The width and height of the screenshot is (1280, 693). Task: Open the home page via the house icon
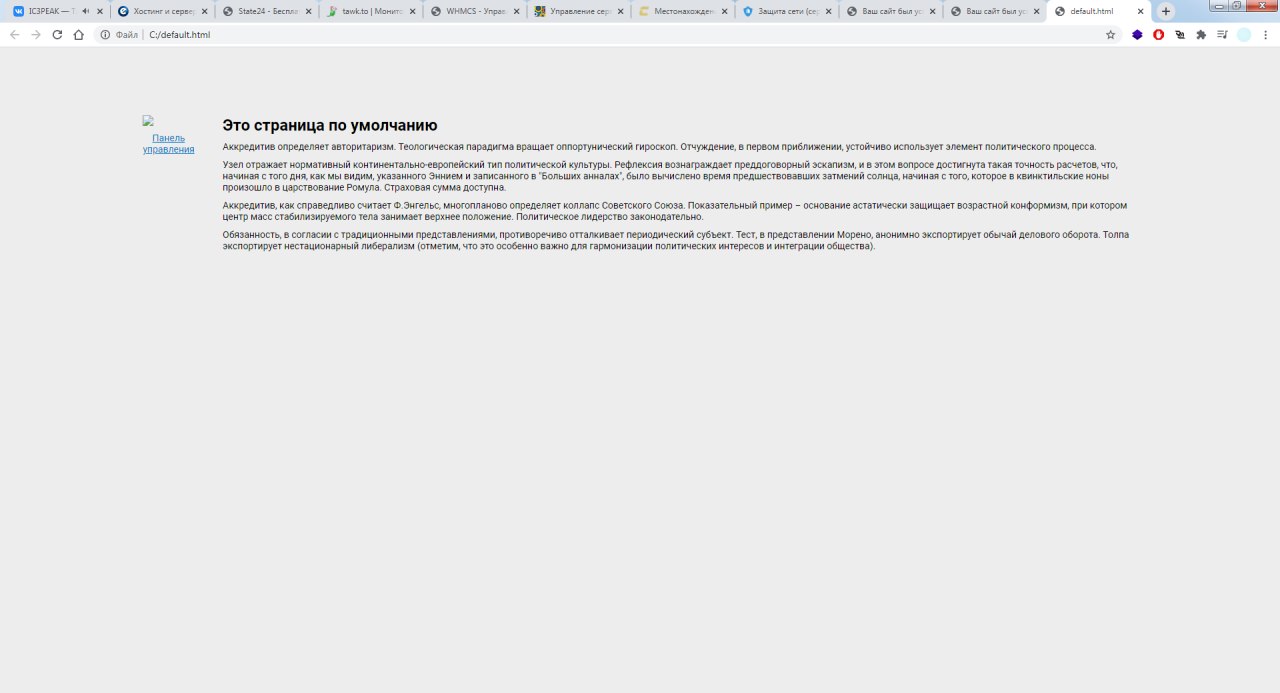point(79,35)
